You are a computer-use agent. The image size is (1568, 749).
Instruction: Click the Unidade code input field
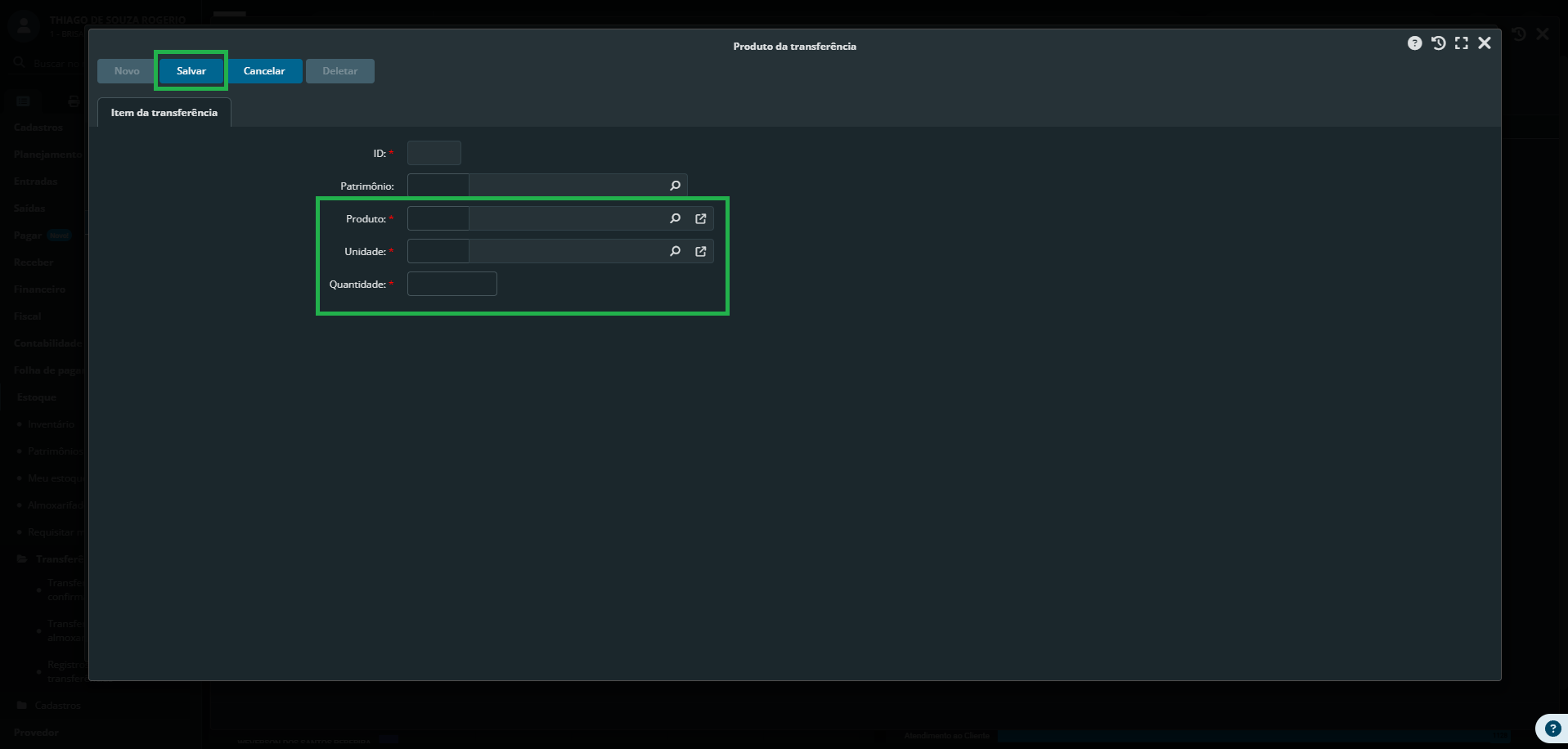[438, 251]
